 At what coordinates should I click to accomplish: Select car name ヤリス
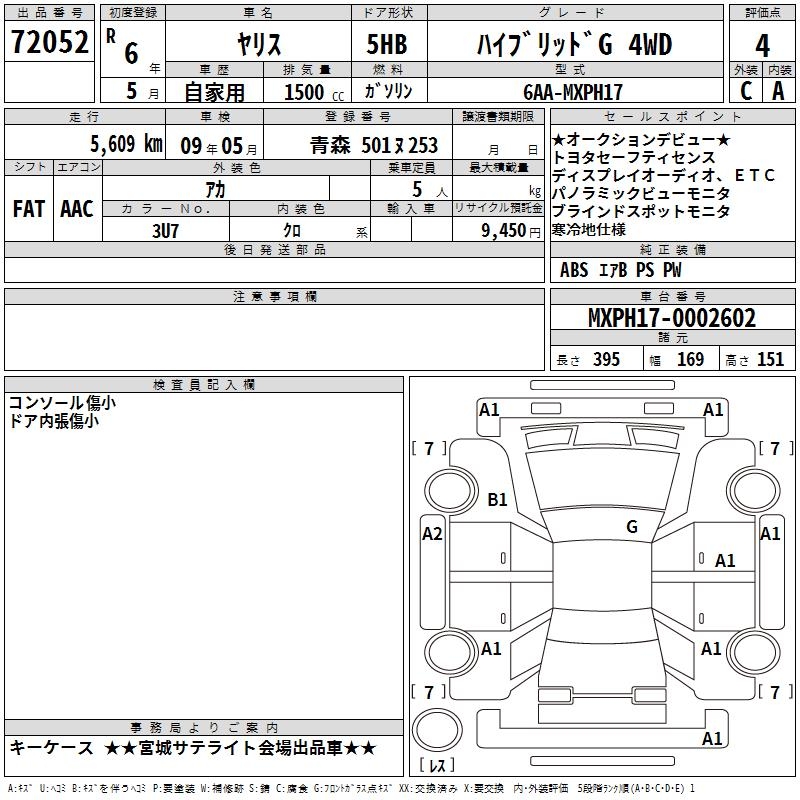tap(258, 44)
